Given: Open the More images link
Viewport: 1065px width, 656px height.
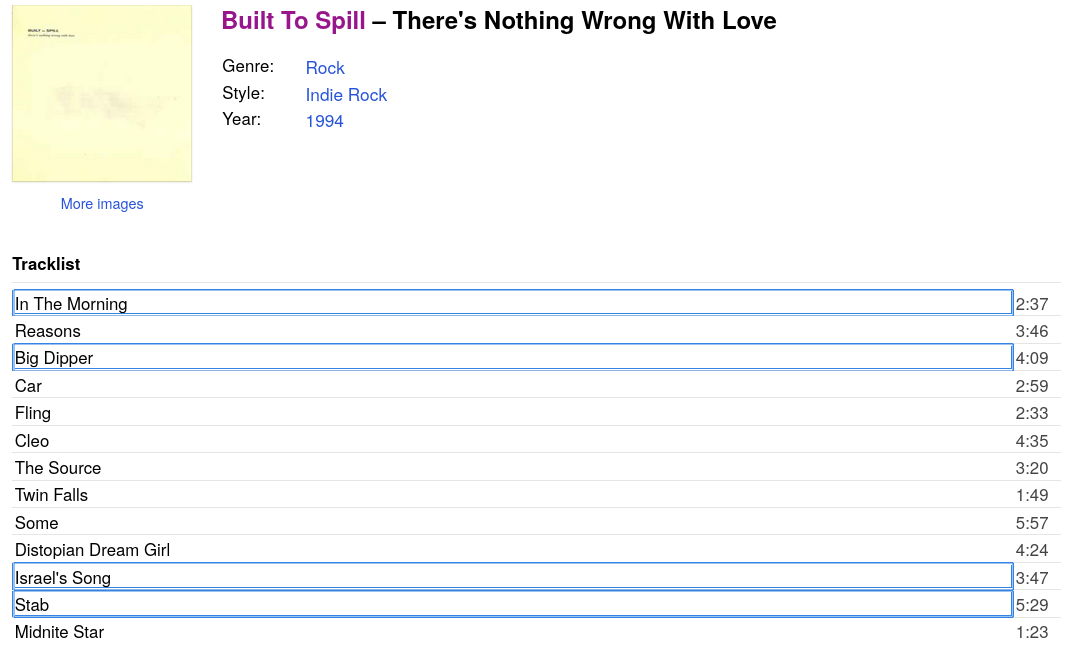Looking at the screenshot, I should coord(102,204).
